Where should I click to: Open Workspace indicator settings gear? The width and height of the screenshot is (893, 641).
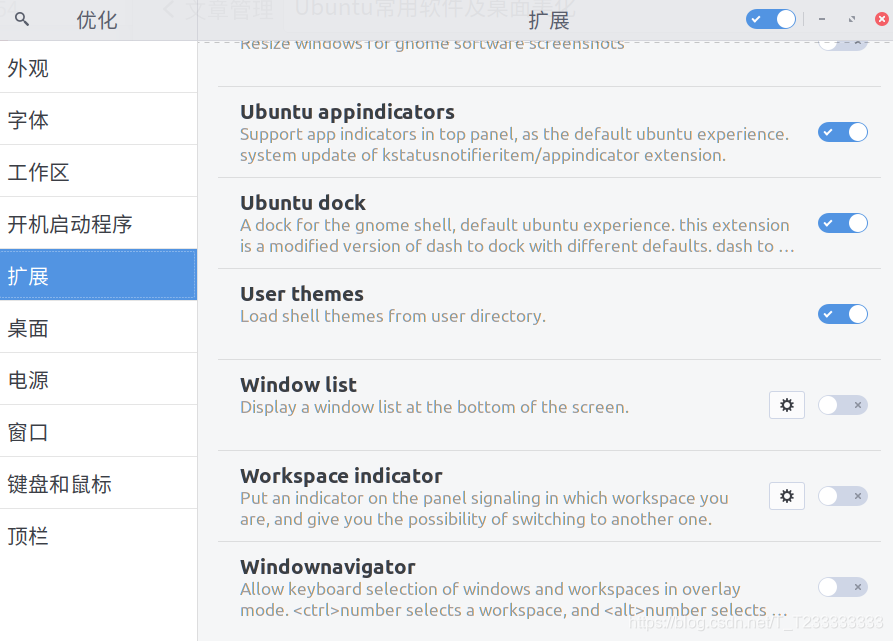coord(787,496)
